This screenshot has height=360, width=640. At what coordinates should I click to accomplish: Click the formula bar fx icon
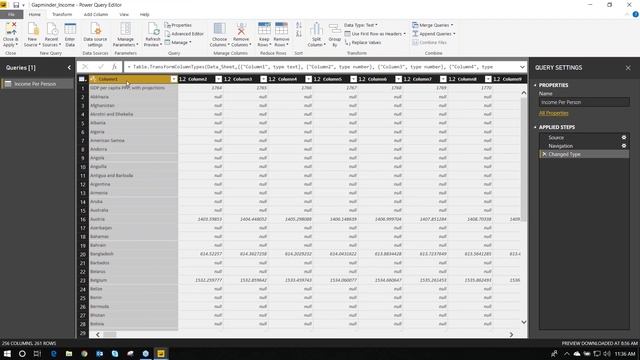coord(115,67)
